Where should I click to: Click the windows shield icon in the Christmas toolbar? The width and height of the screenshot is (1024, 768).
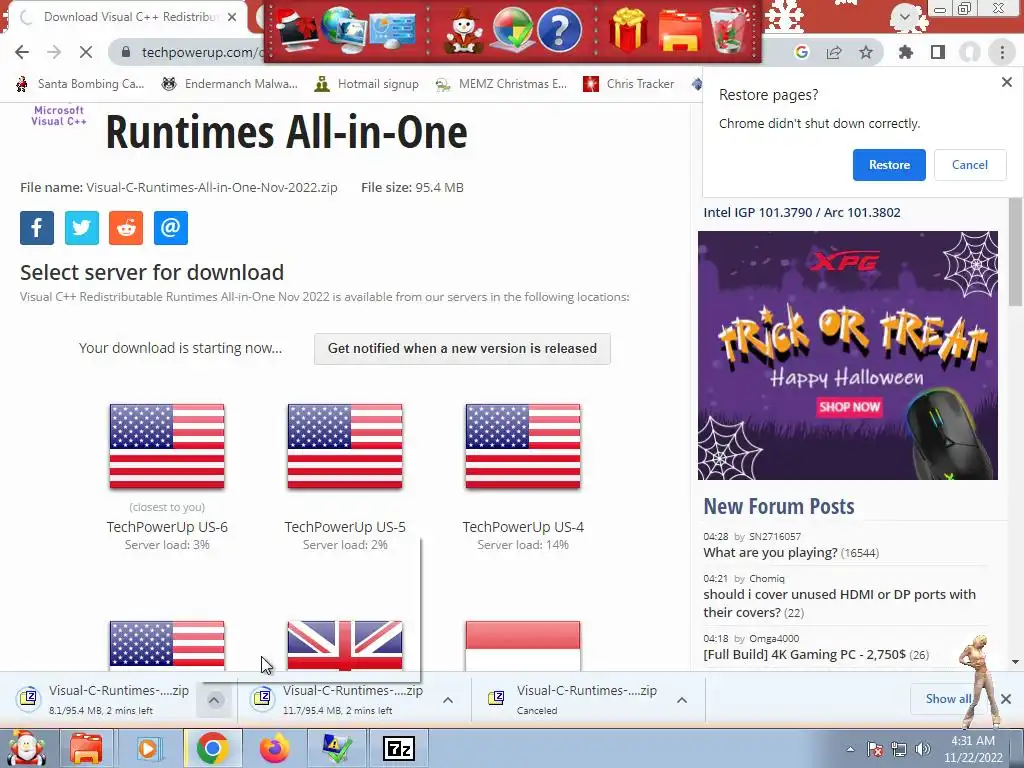coord(513,30)
